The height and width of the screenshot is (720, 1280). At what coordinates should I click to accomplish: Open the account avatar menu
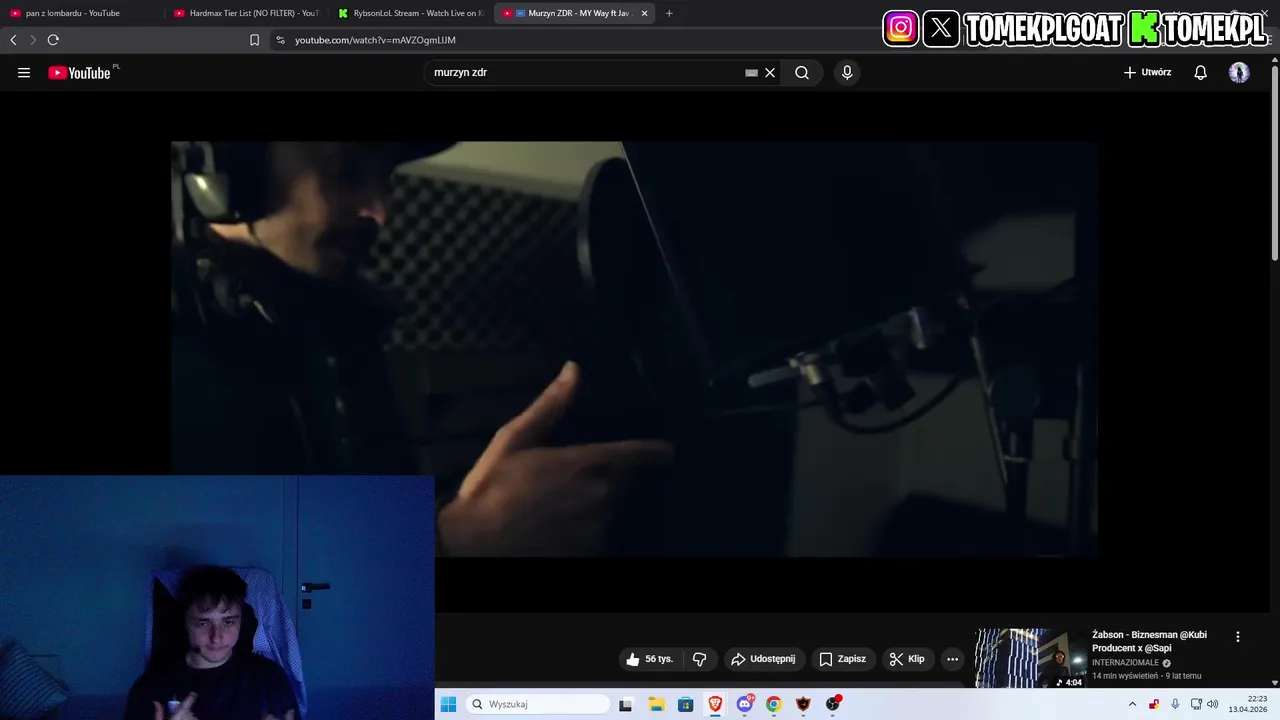coord(1239,73)
